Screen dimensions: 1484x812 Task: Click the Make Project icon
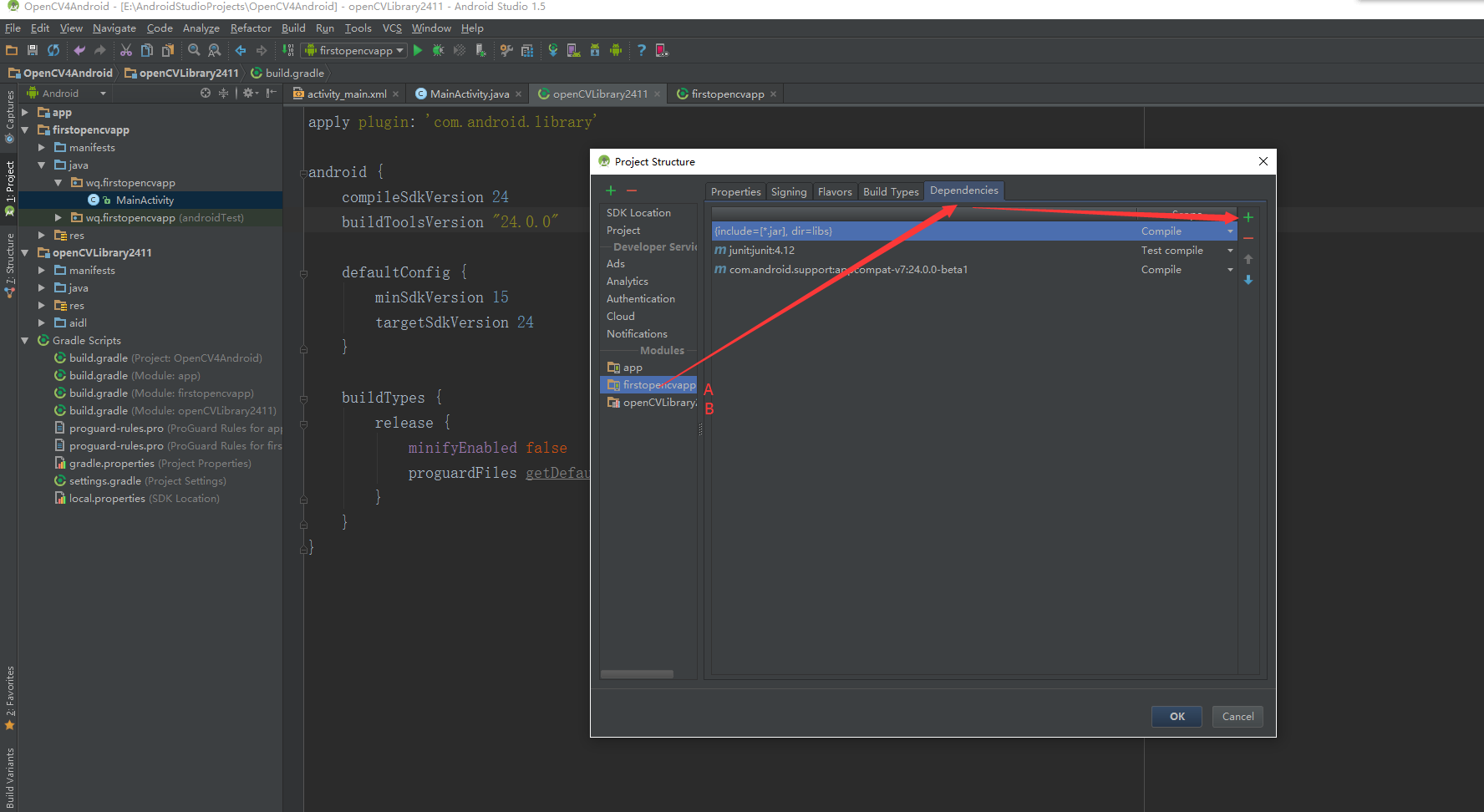pos(287,50)
